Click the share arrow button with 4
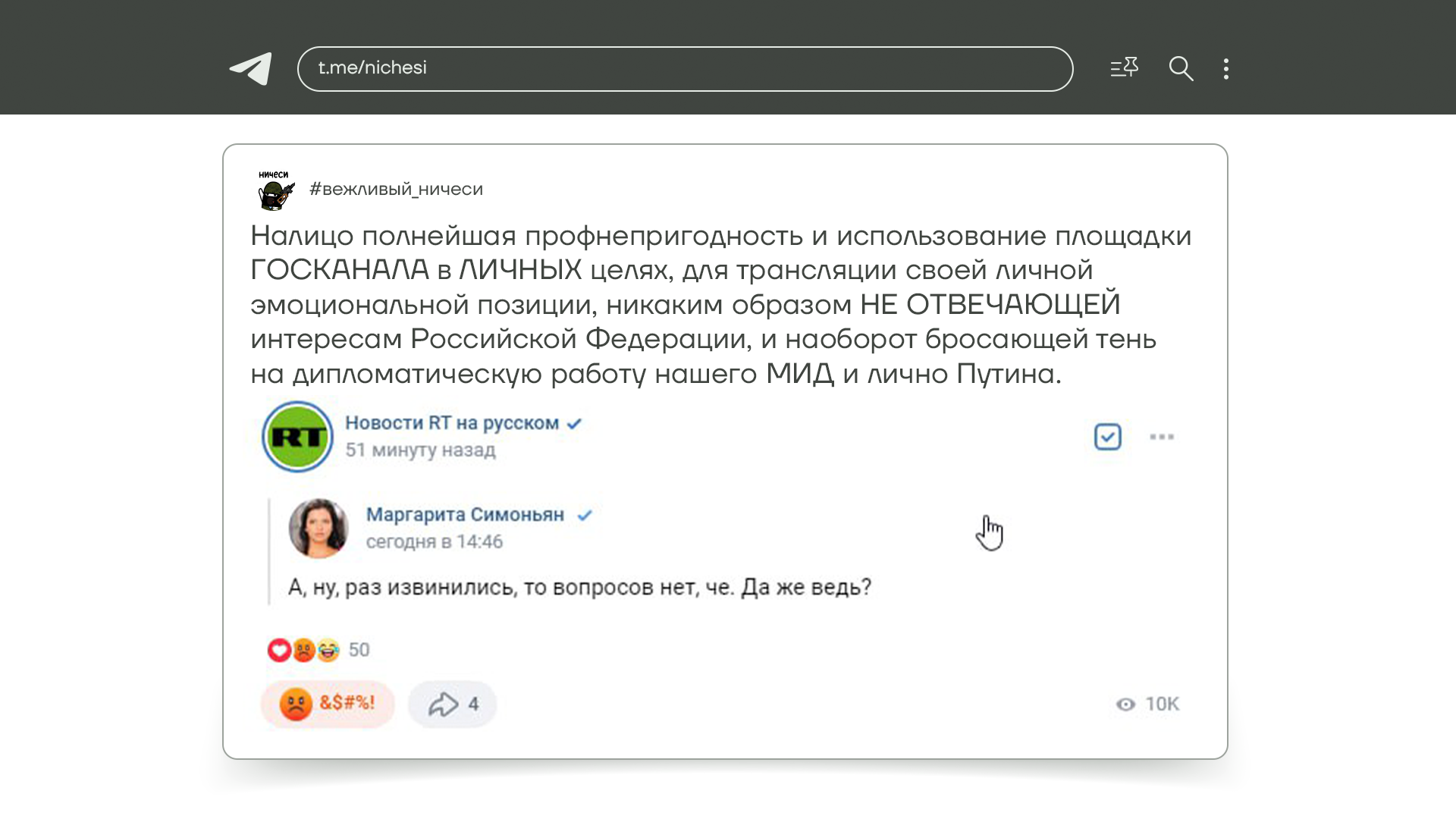The width and height of the screenshot is (1456, 819). (x=453, y=704)
